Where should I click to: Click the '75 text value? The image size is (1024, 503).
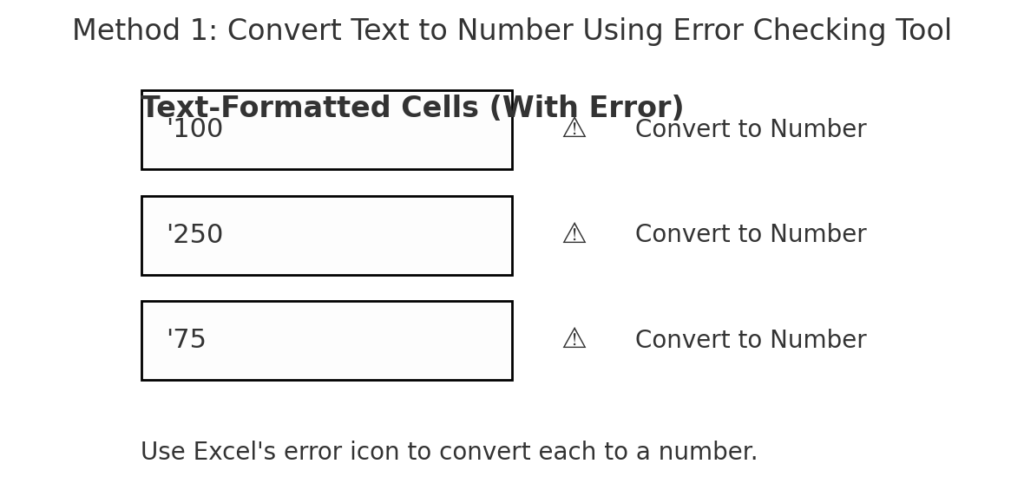coord(187,340)
